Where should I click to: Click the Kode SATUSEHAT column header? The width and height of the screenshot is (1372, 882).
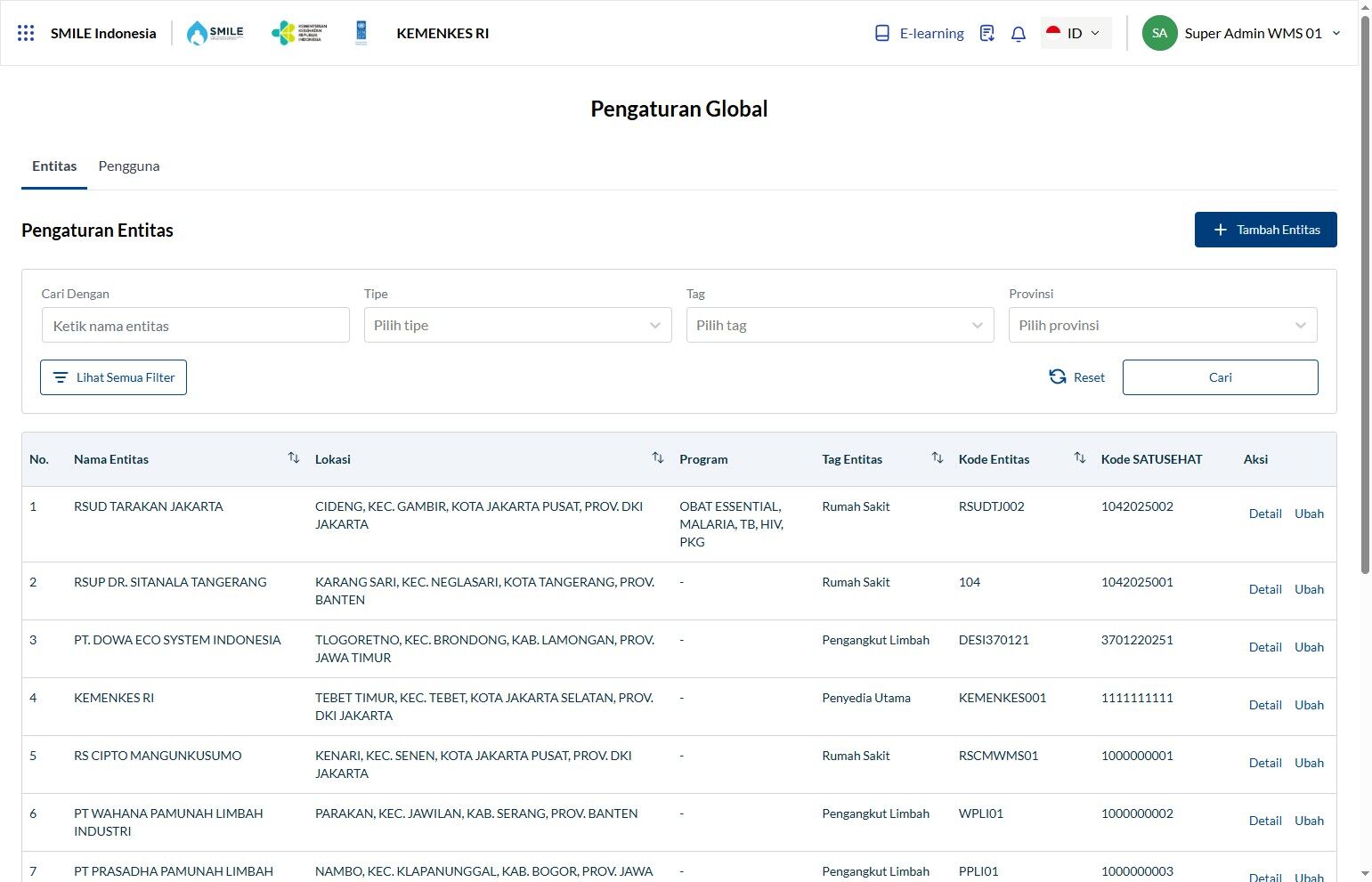(x=1151, y=459)
